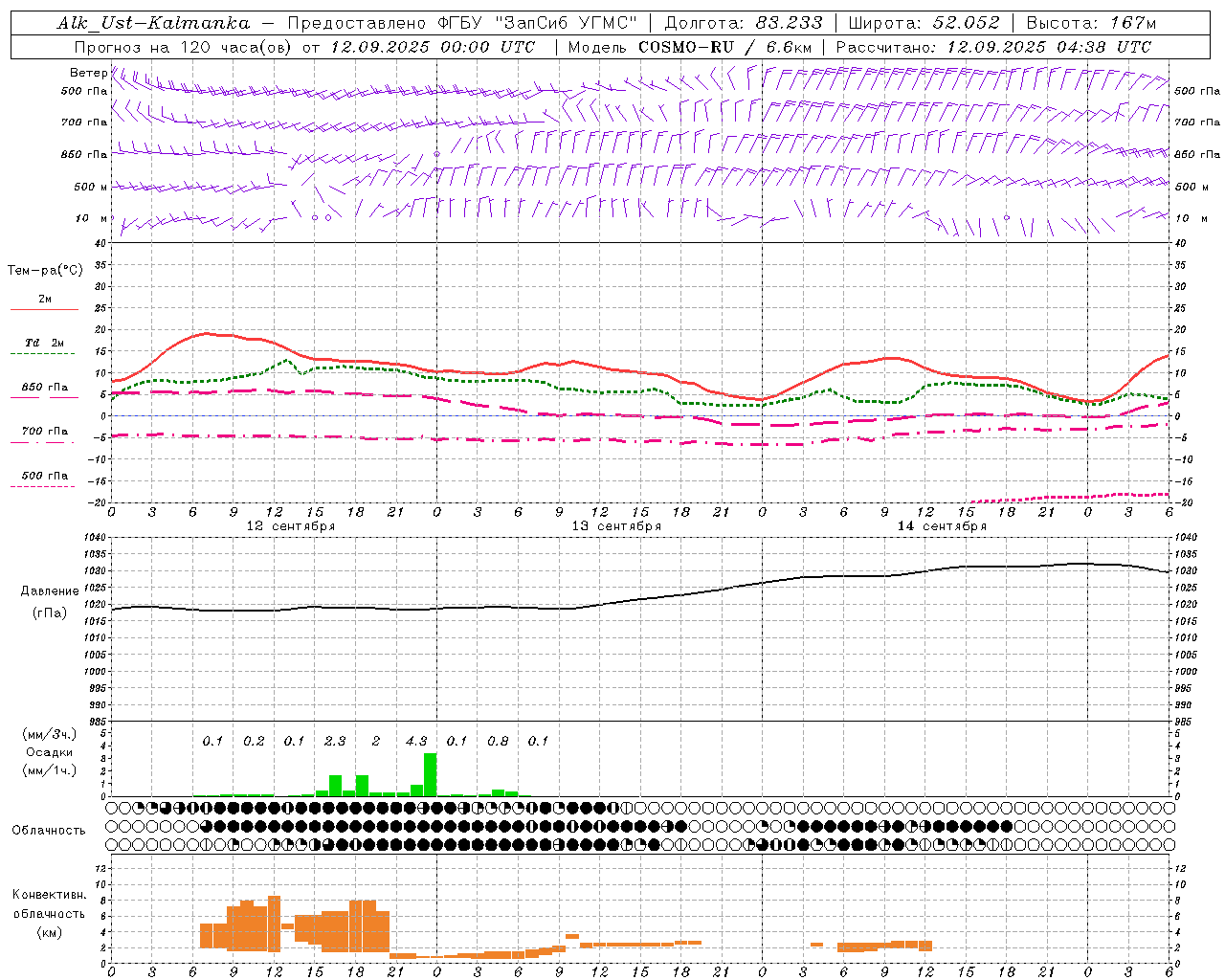Click the 'Td 2м' dew point legend entry
The image size is (1225, 980).
pos(45,343)
